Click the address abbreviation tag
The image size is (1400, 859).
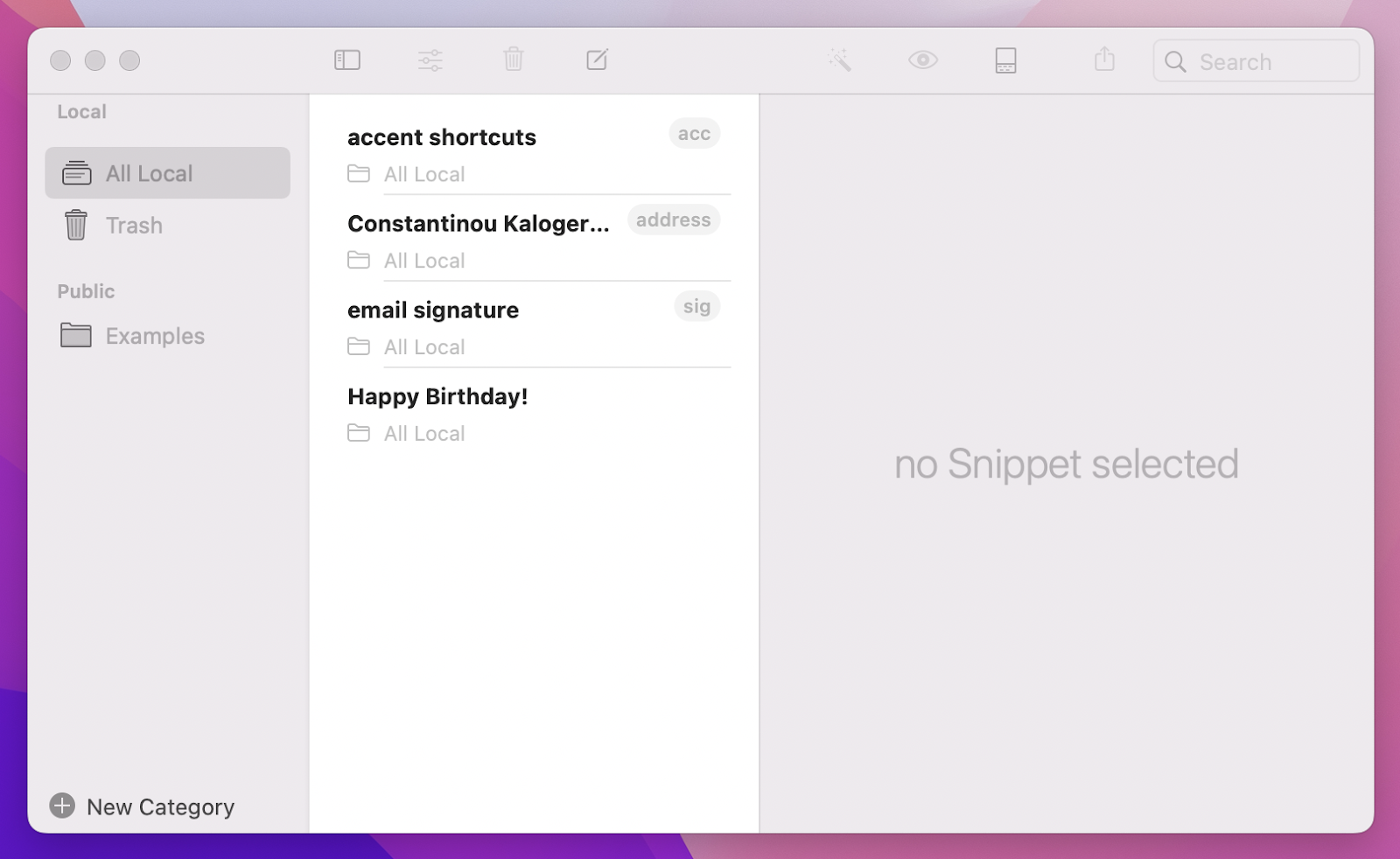673,220
